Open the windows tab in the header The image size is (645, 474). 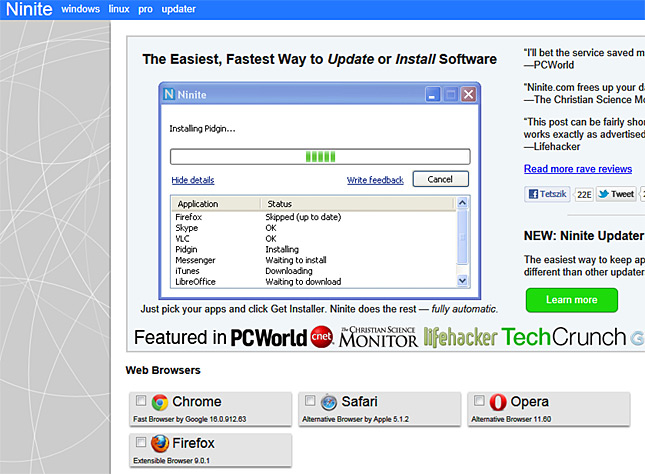81,9
